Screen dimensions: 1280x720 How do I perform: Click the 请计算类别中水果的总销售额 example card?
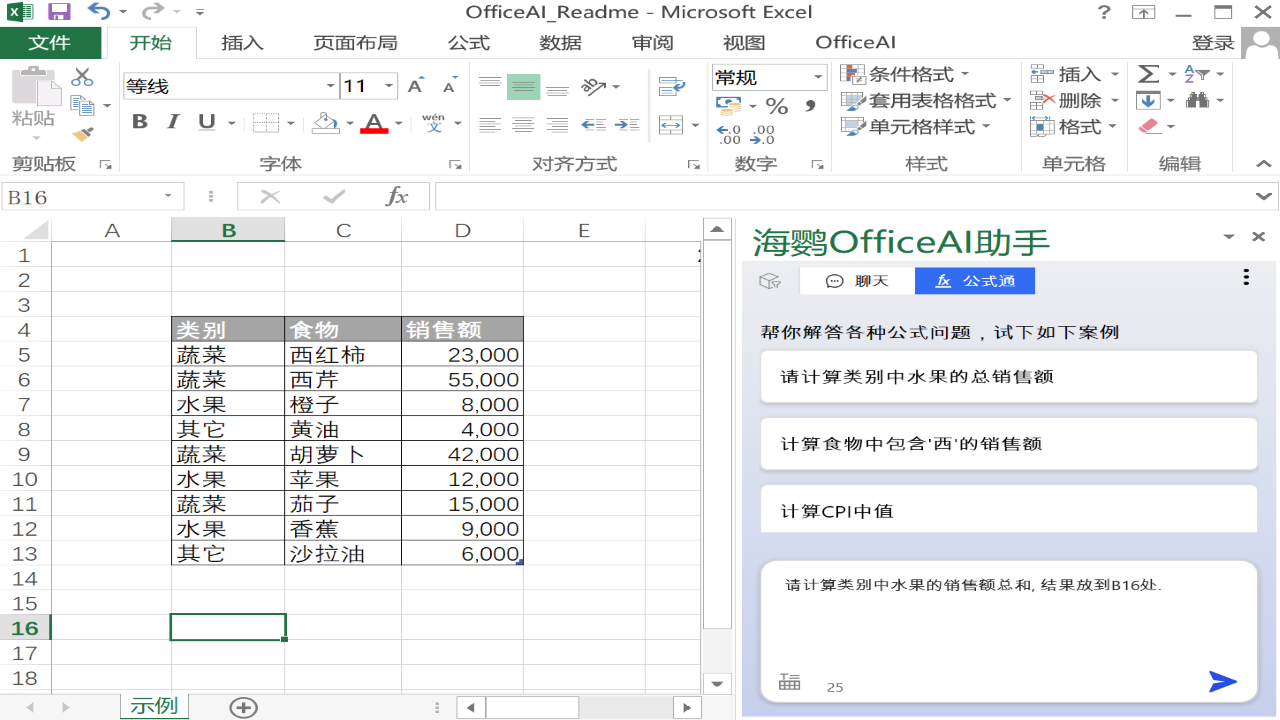coord(1008,376)
